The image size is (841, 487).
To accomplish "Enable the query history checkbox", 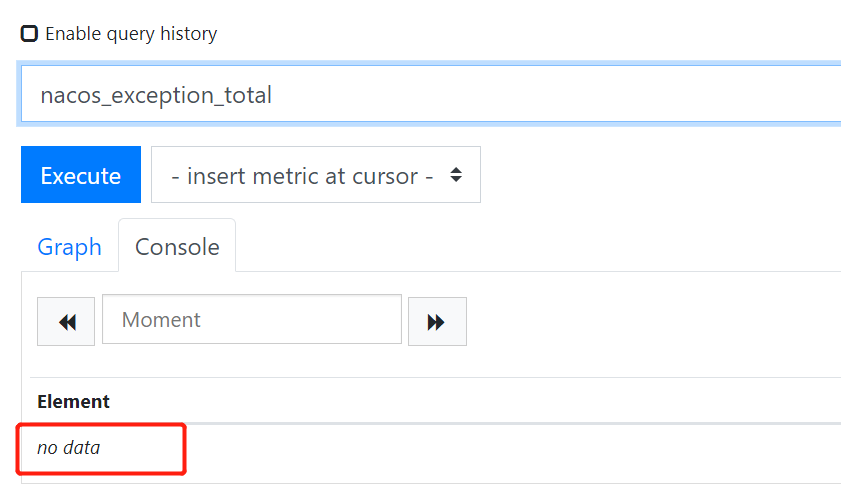I will [29, 33].
